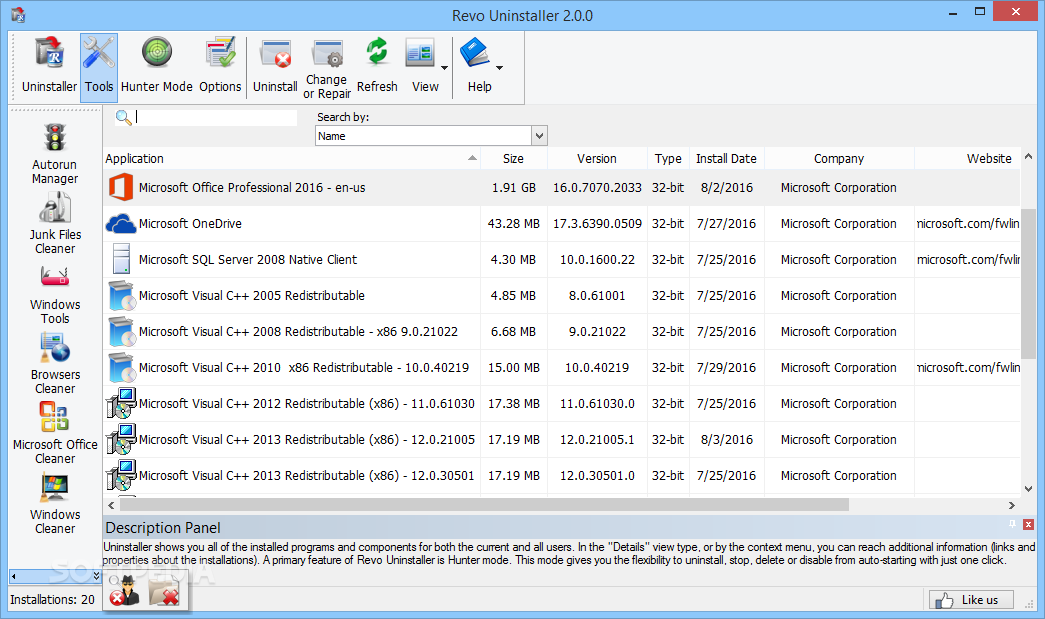1045x619 pixels.
Task: Click the Uninstall toolbar button
Action: coord(275,66)
